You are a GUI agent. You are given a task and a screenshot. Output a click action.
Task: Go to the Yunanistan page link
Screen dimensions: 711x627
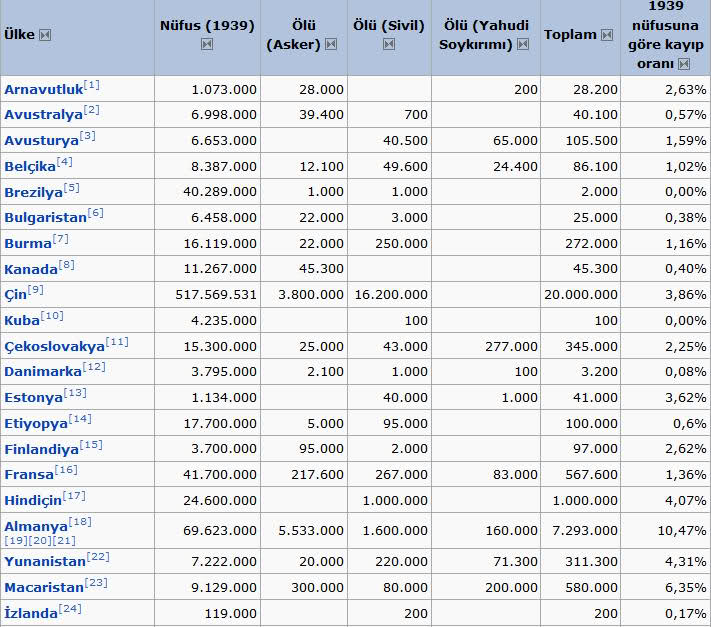click(x=45, y=561)
